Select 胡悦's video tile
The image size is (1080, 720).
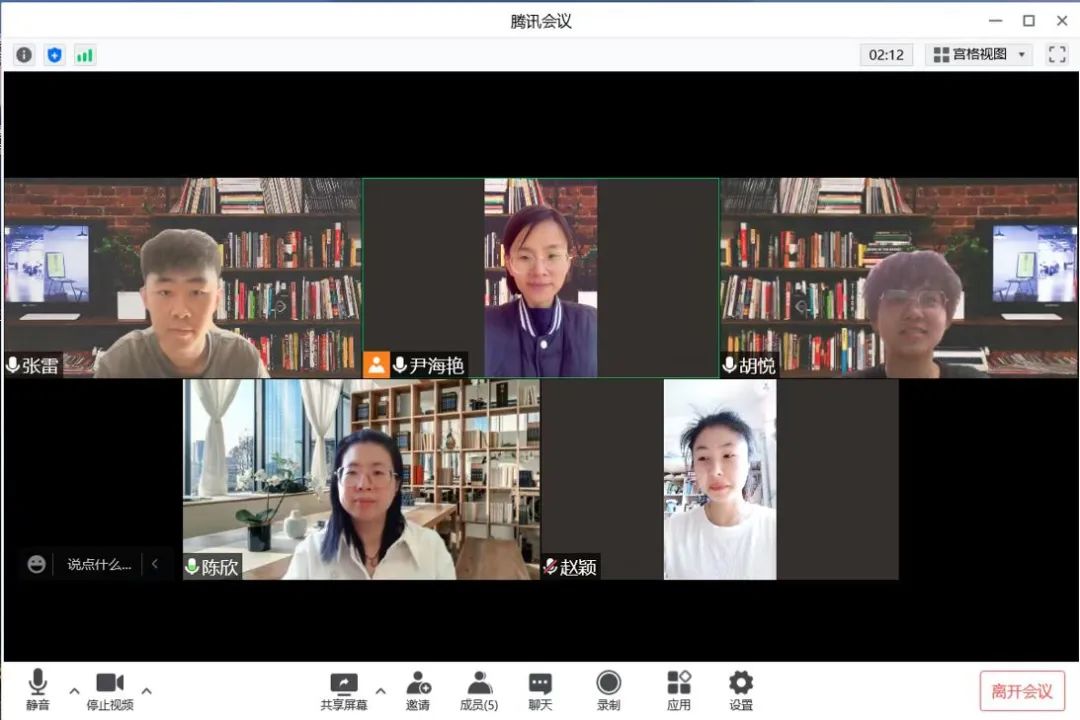click(899, 278)
